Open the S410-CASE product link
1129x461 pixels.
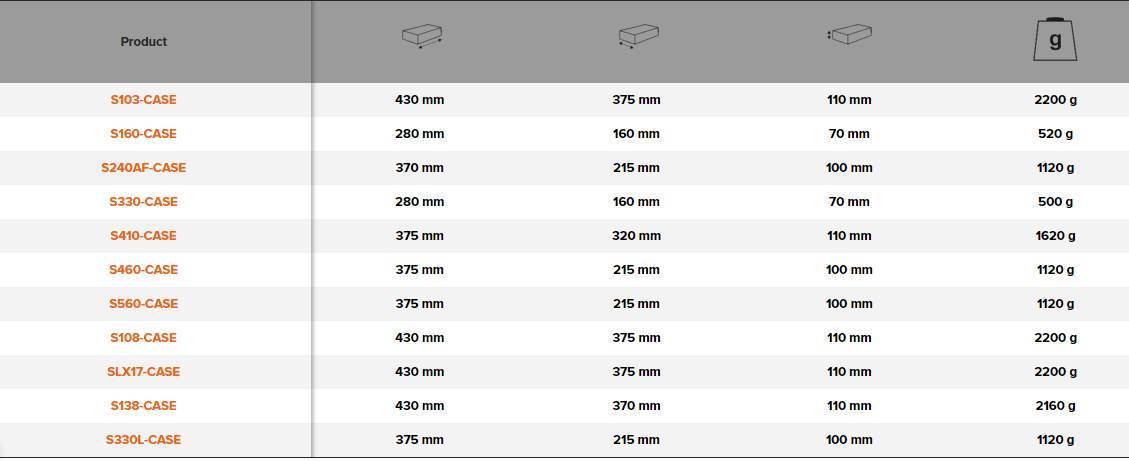(x=144, y=236)
